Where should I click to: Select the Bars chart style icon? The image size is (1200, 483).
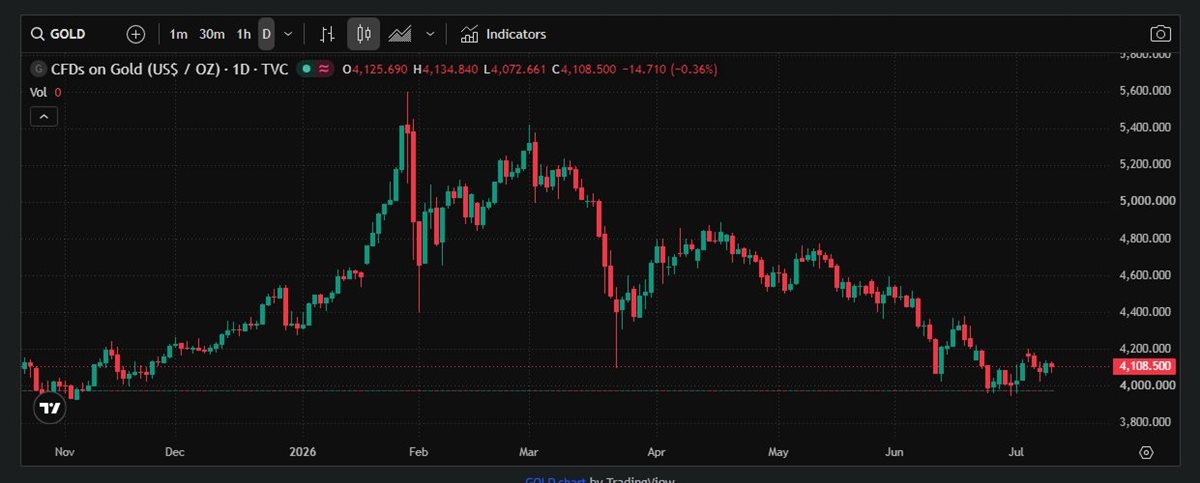click(327, 34)
